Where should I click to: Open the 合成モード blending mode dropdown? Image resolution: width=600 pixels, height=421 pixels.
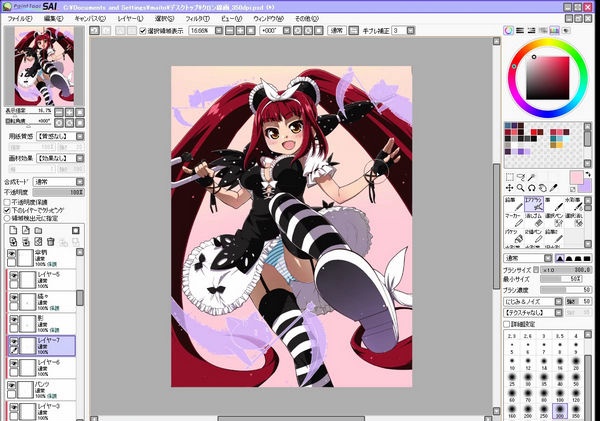pos(58,182)
